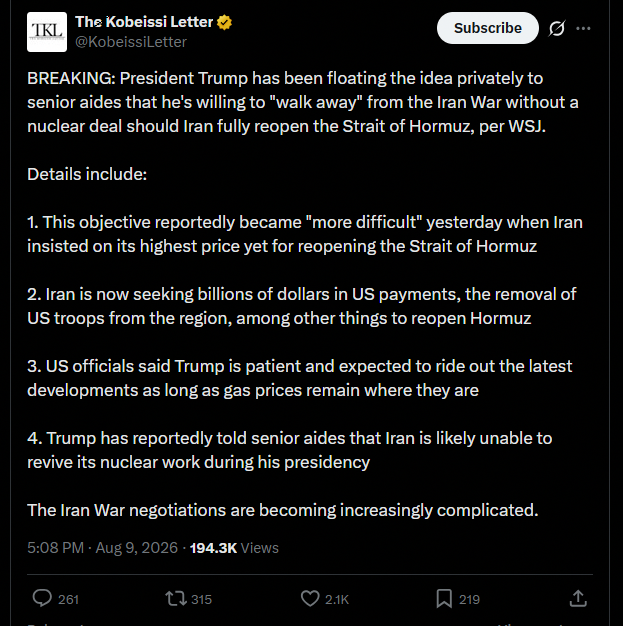Click the closing Iran War negotiations sentence

tap(283, 510)
